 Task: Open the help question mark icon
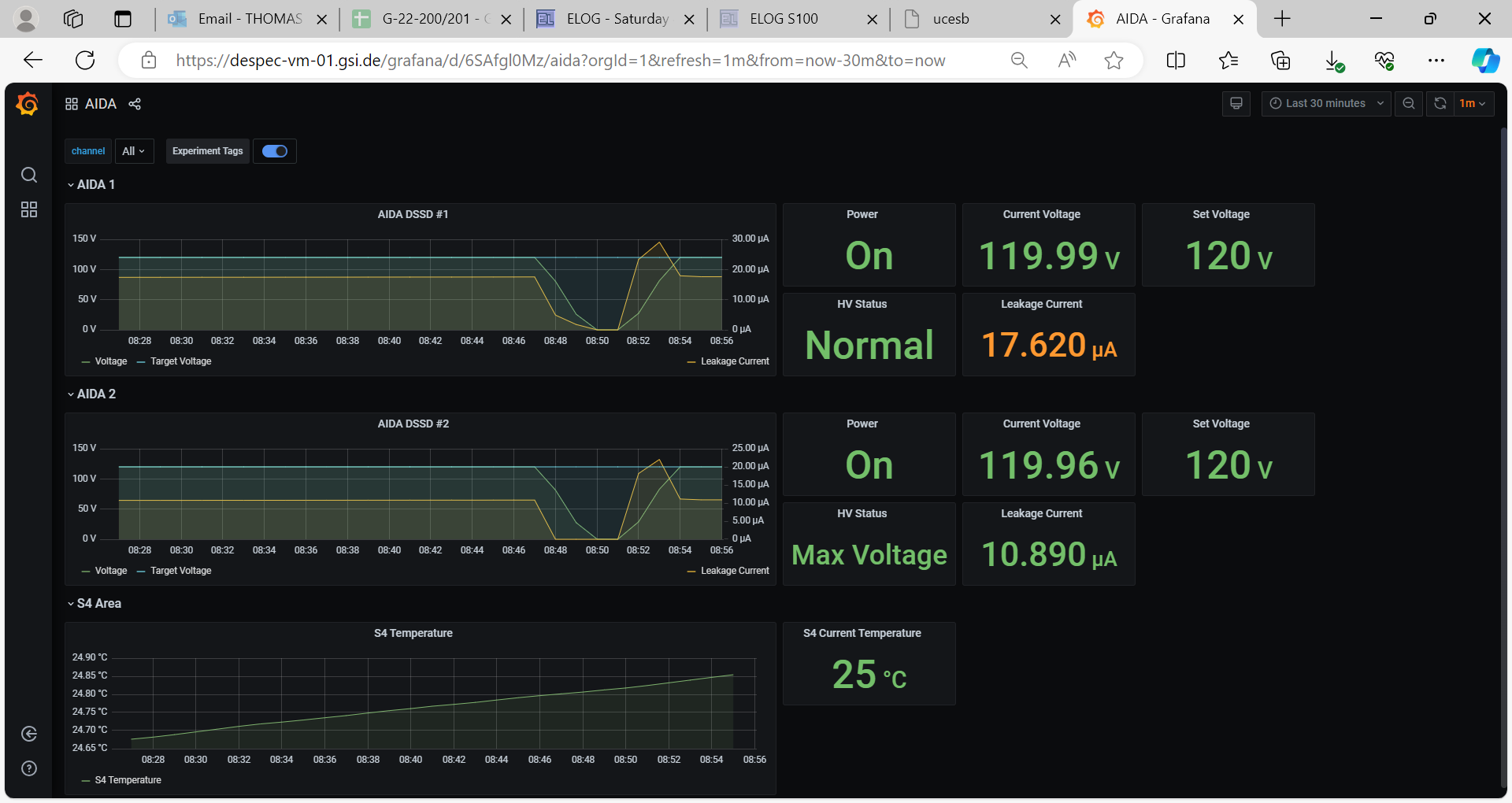coord(29,768)
